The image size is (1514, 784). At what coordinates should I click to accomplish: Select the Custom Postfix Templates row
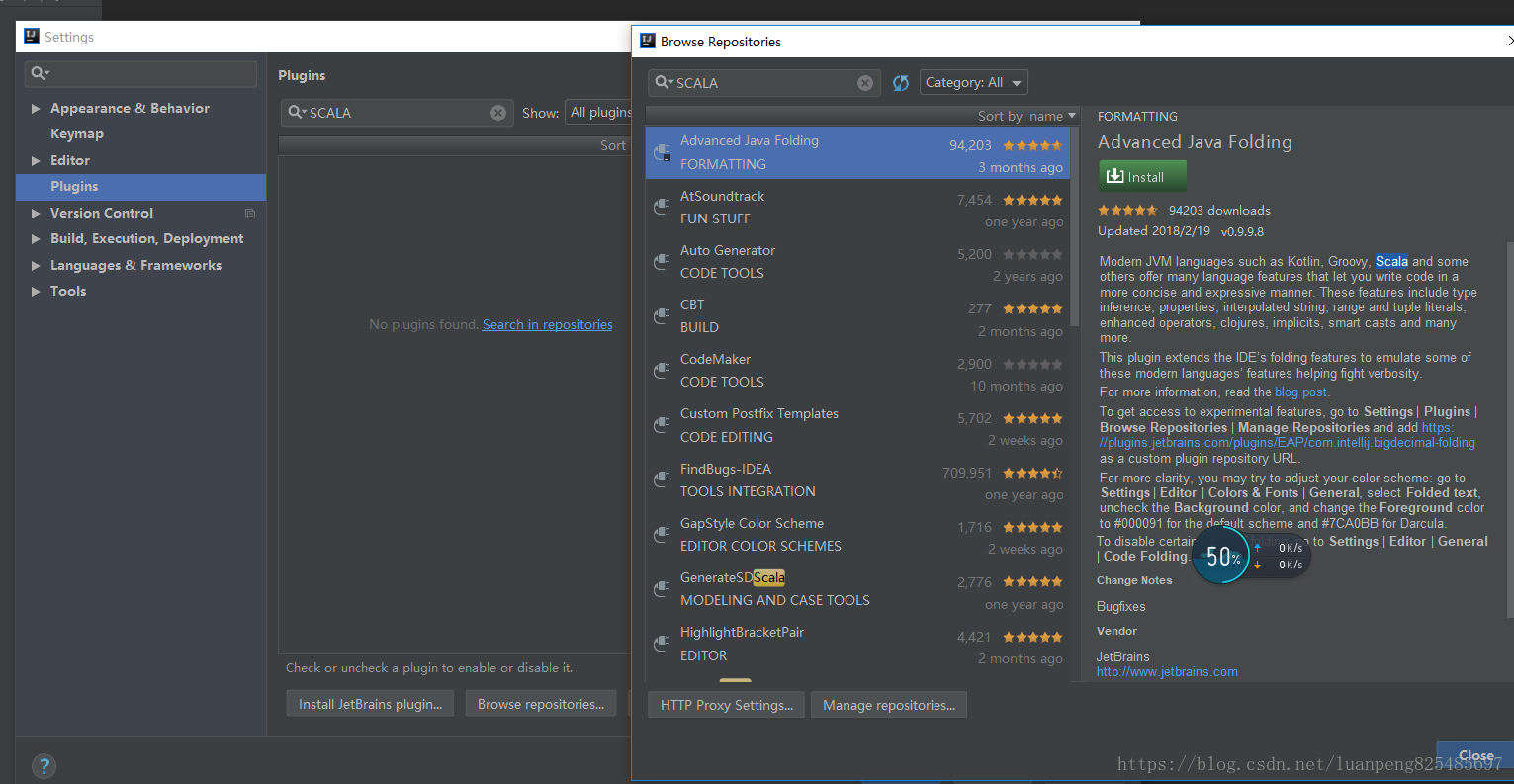[x=857, y=425]
